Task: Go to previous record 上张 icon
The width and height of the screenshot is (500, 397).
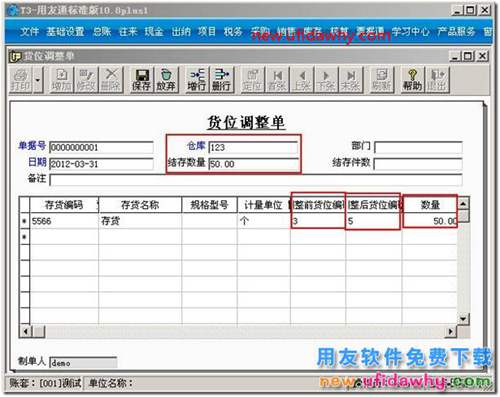Action: (x=302, y=80)
